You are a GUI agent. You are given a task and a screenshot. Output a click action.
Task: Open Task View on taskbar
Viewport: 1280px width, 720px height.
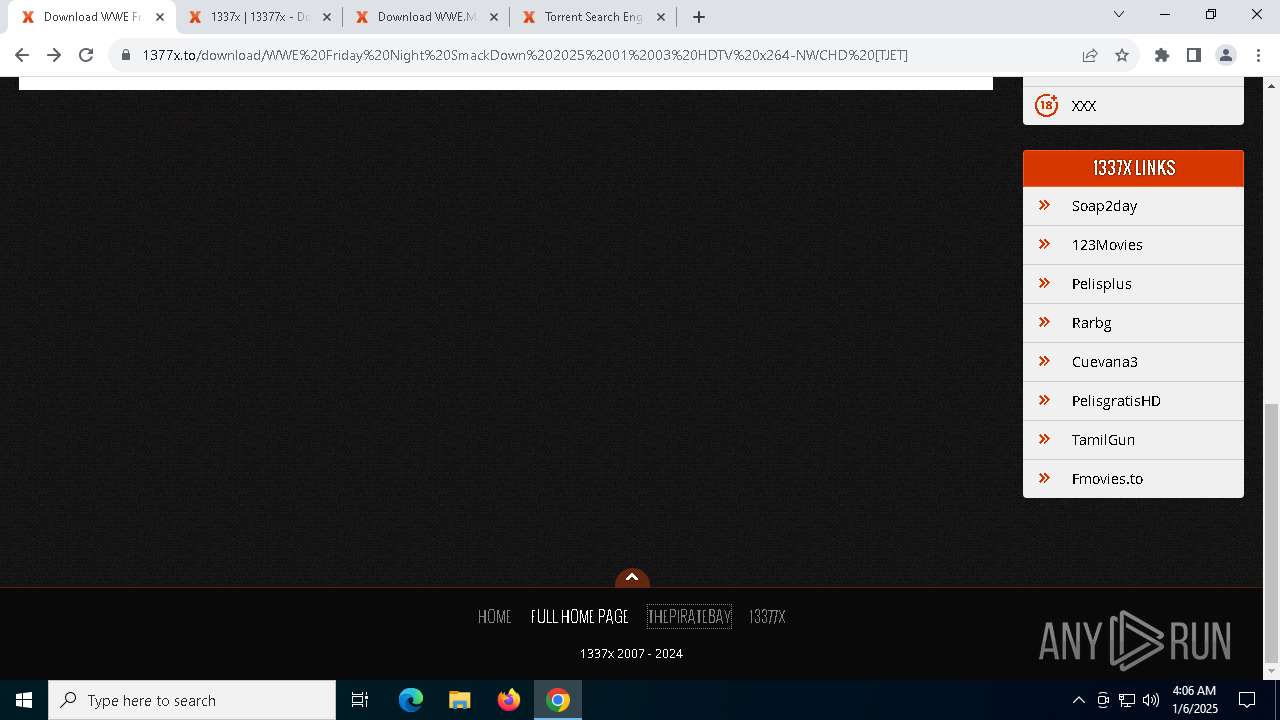[x=360, y=700]
